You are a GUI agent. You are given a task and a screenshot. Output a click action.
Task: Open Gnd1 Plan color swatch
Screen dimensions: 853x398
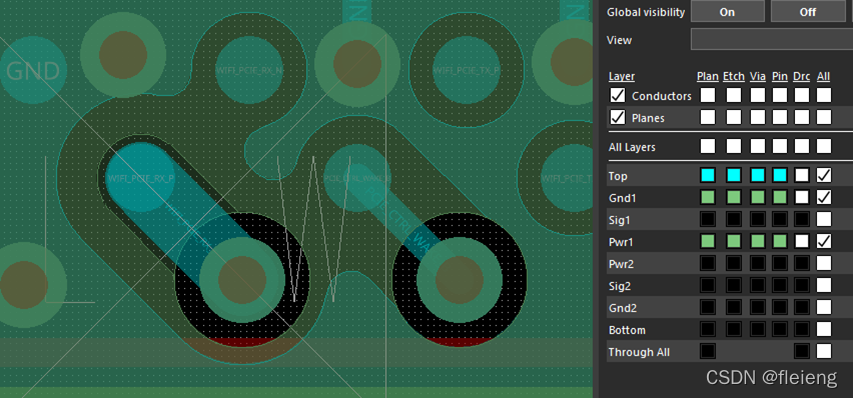point(707,197)
